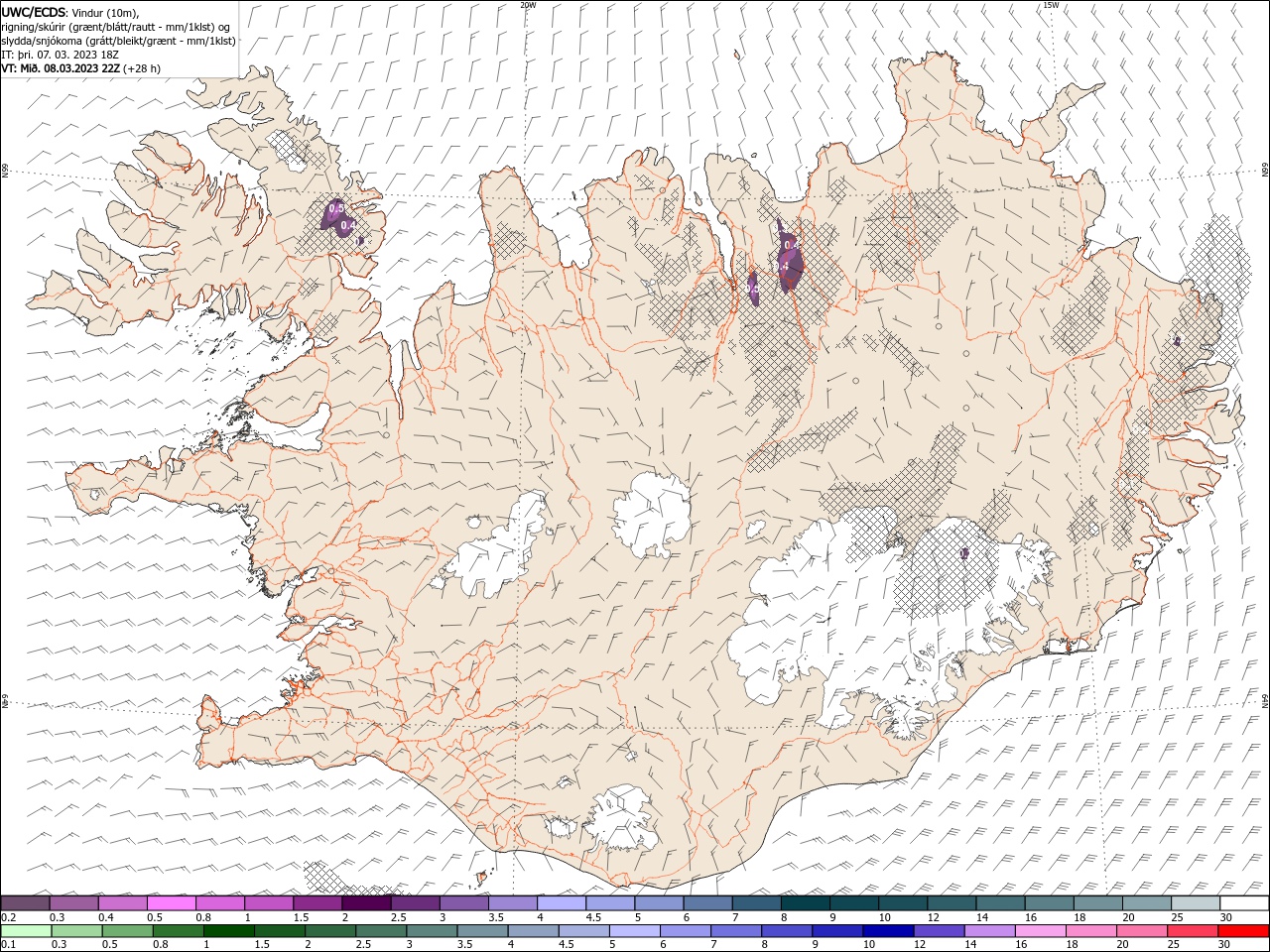Screen dimensions: 1270x952
Task: Select the 'UWC/ECDS: Vindur (10m),' title text
Action: (x=70, y=12)
